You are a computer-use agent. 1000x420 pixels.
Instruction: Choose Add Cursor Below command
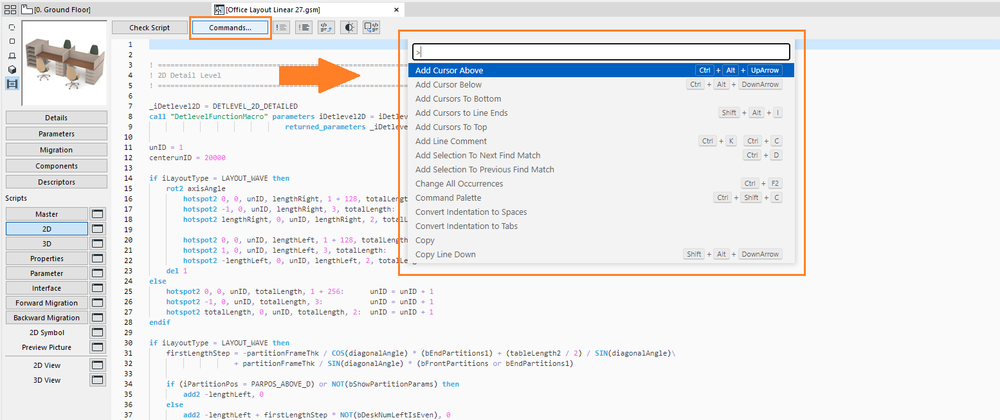(x=601, y=84)
